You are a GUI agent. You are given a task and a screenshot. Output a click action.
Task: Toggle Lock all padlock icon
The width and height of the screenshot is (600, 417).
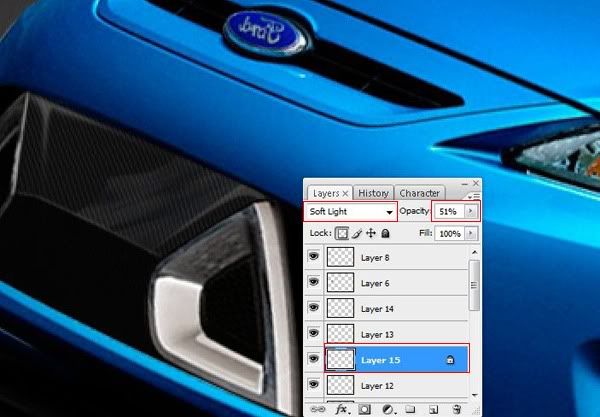click(x=385, y=233)
